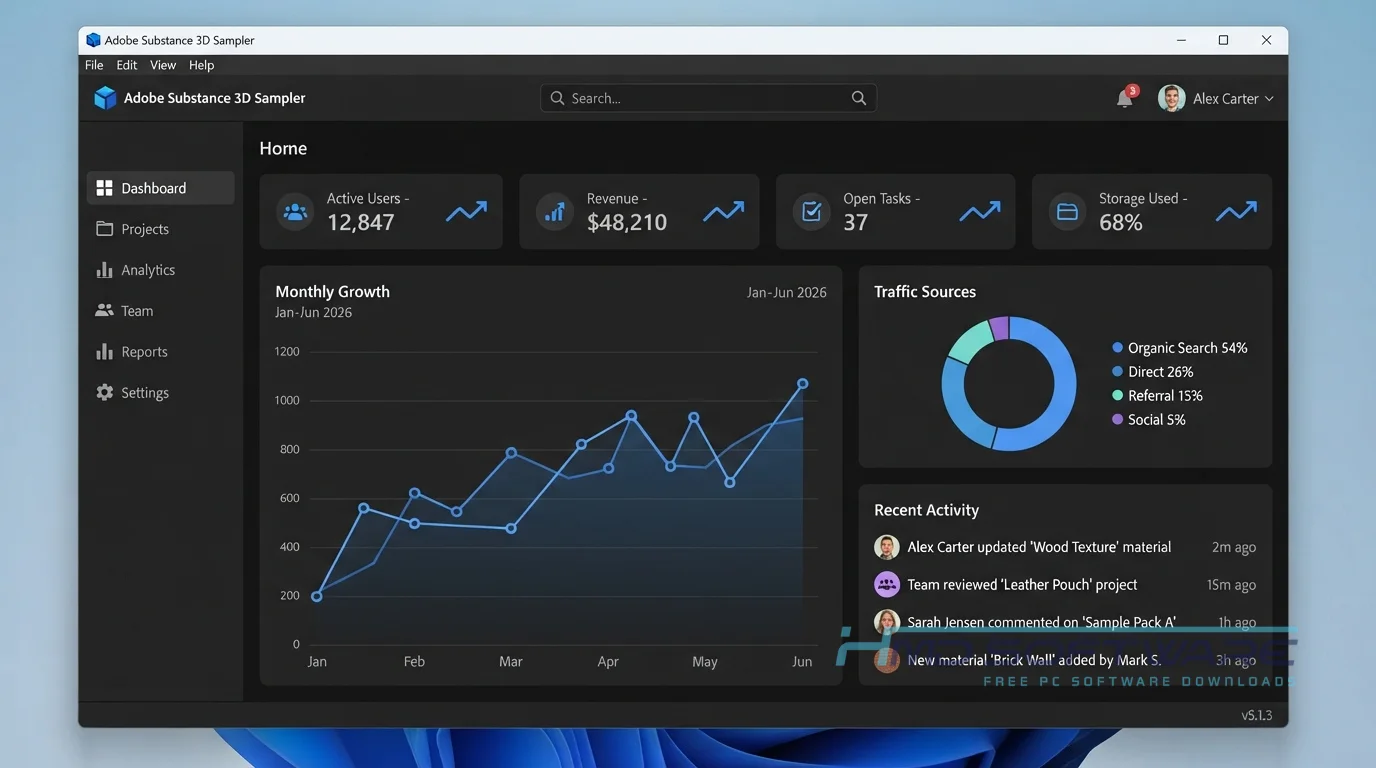This screenshot has height=768, width=1376.
Task: Click Alex Carter's profile avatar in header
Action: tap(1172, 98)
